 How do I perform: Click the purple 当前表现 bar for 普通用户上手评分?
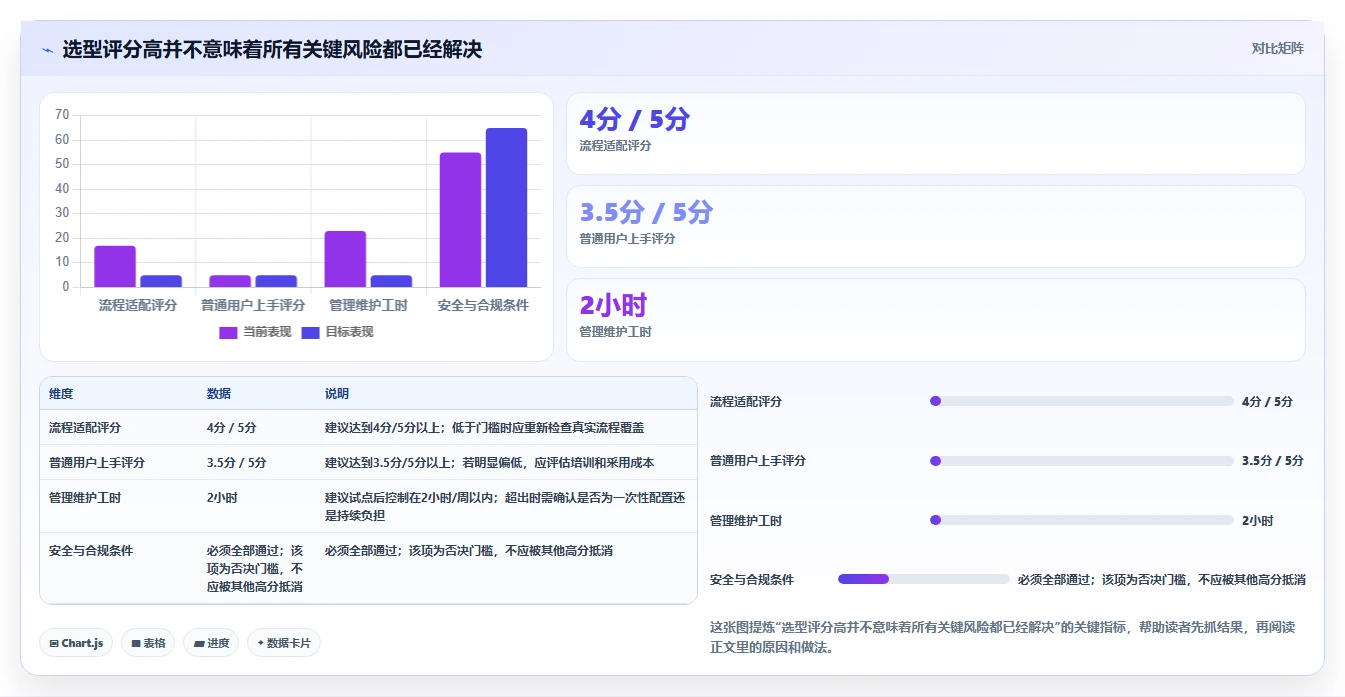(x=230, y=281)
